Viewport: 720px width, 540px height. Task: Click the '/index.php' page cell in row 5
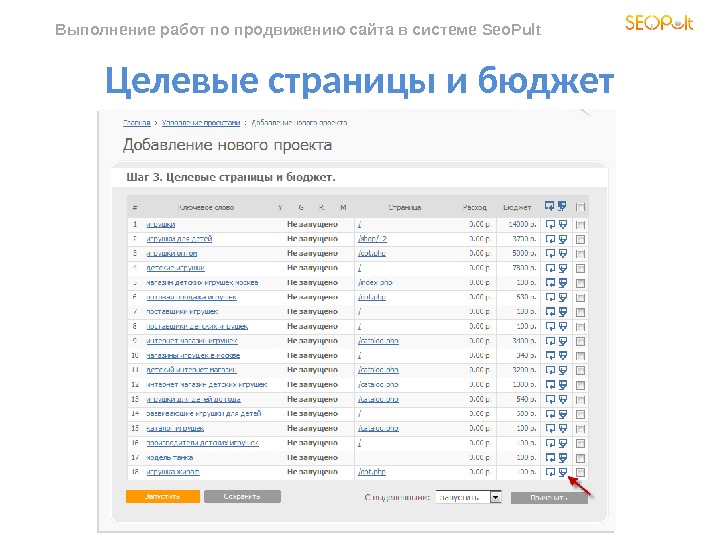click(375, 283)
